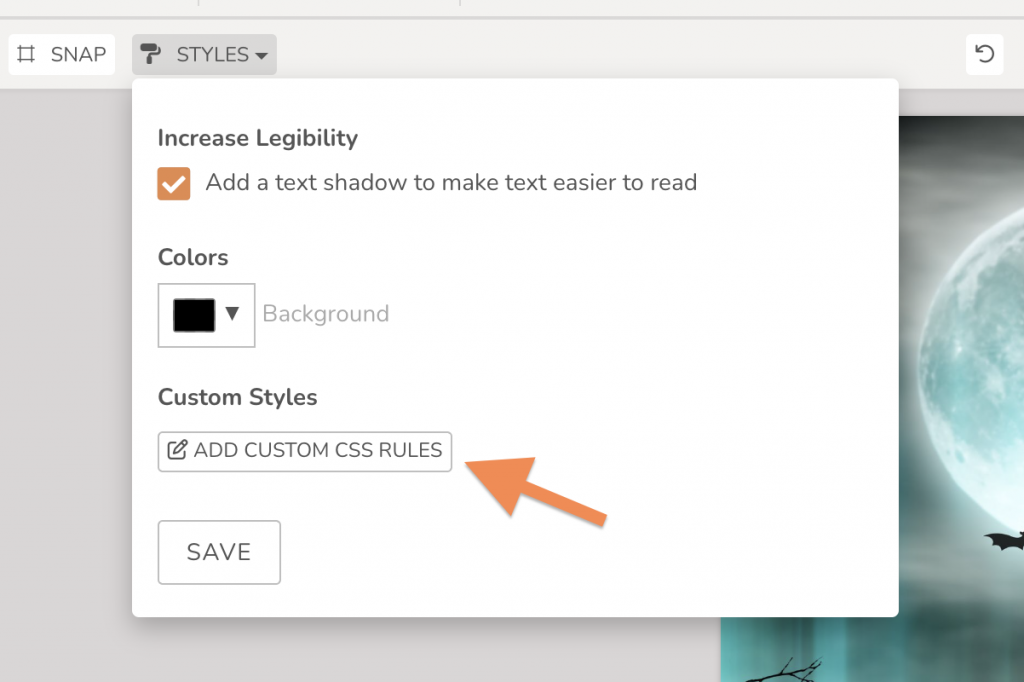
Task: Click the Background placeholder text field
Action: (x=326, y=313)
